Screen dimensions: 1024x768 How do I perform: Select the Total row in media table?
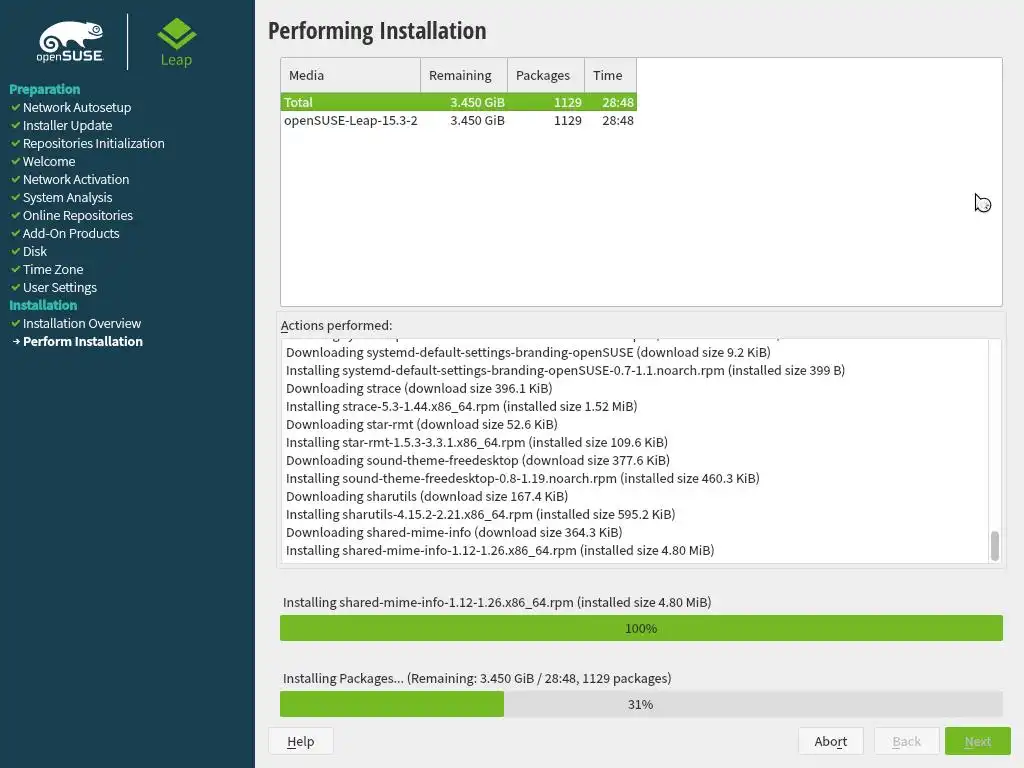pyautogui.click(x=458, y=102)
